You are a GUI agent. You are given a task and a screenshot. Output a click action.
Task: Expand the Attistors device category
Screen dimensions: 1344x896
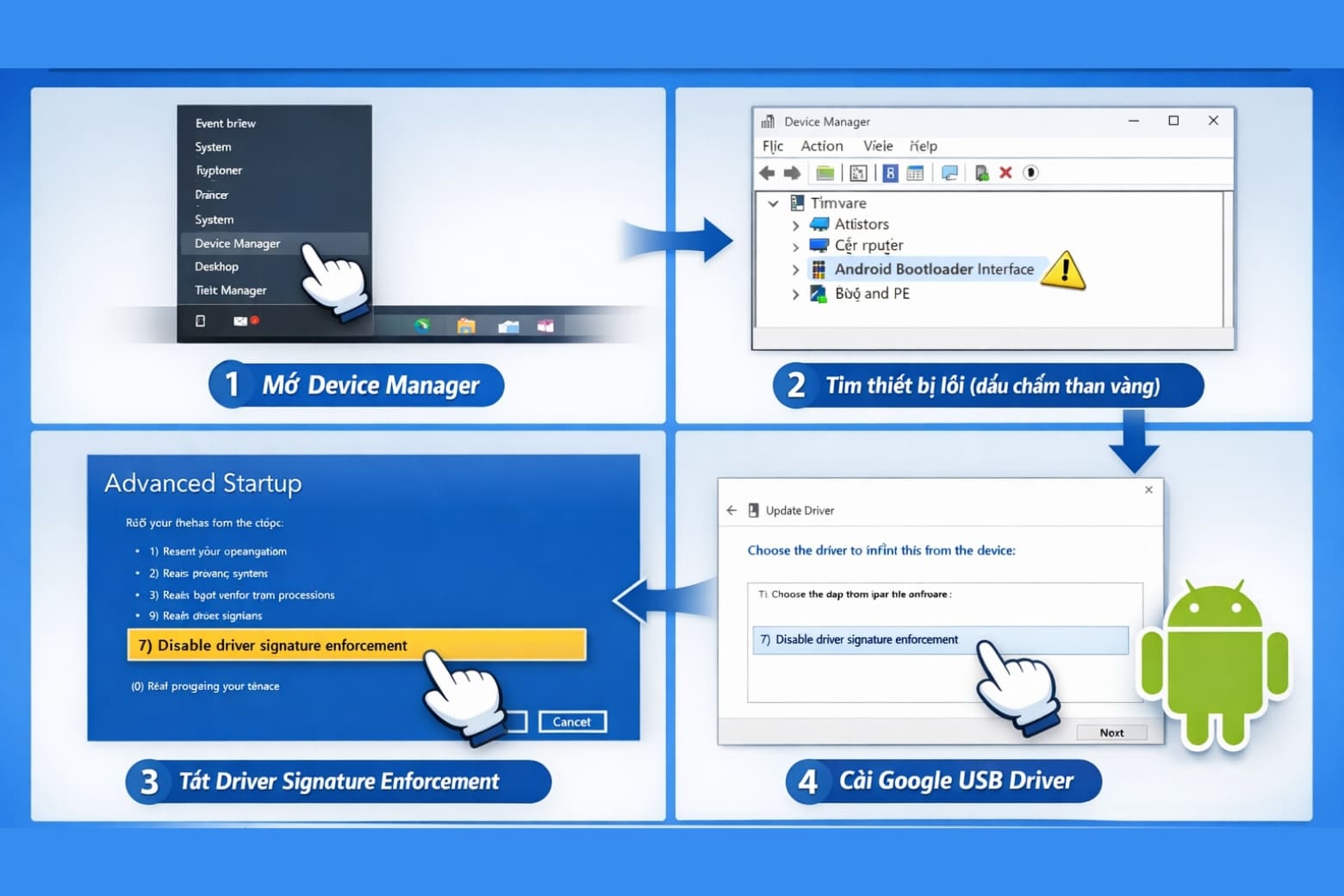(x=796, y=224)
